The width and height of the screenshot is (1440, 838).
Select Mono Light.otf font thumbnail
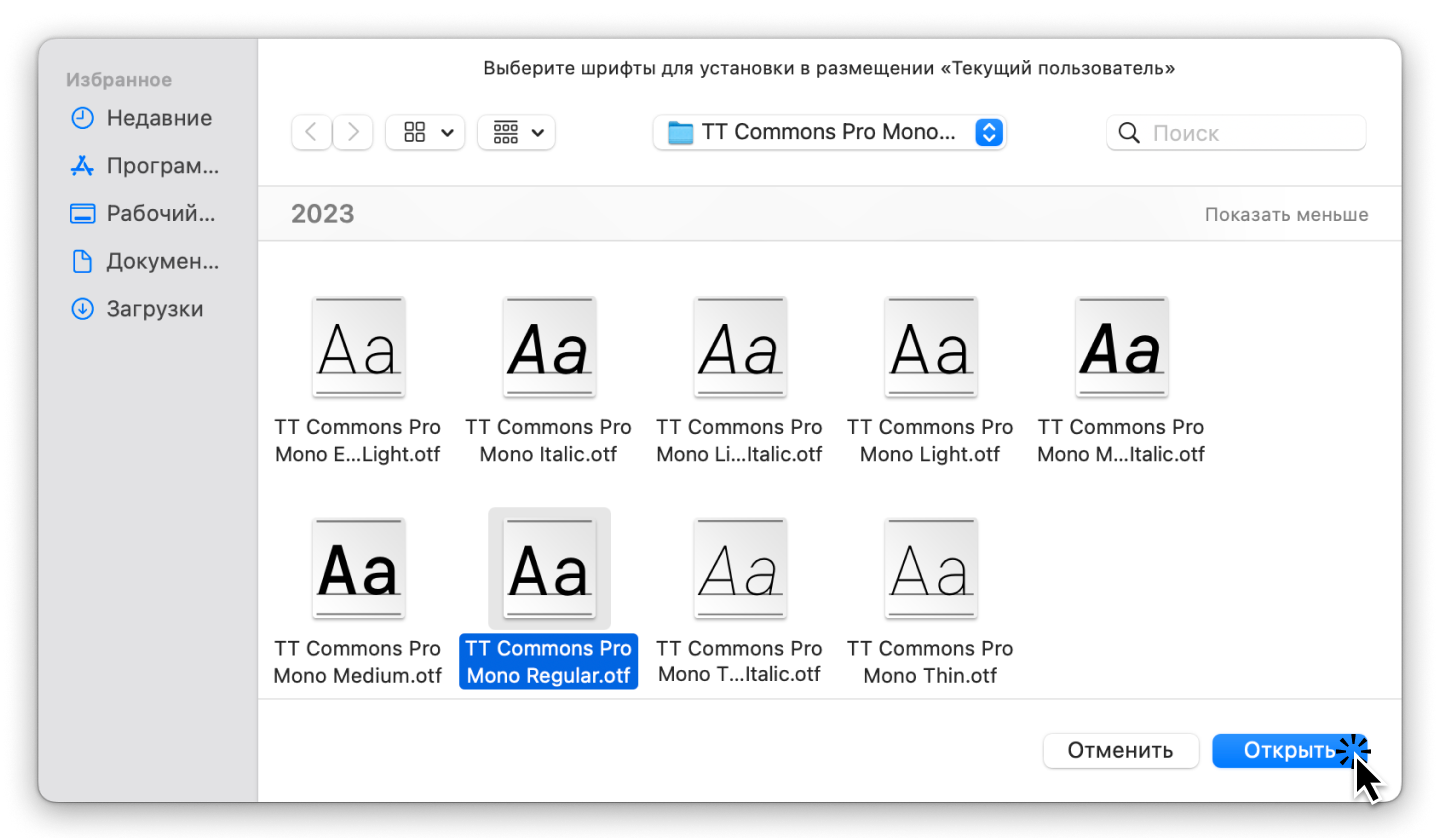(x=931, y=346)
